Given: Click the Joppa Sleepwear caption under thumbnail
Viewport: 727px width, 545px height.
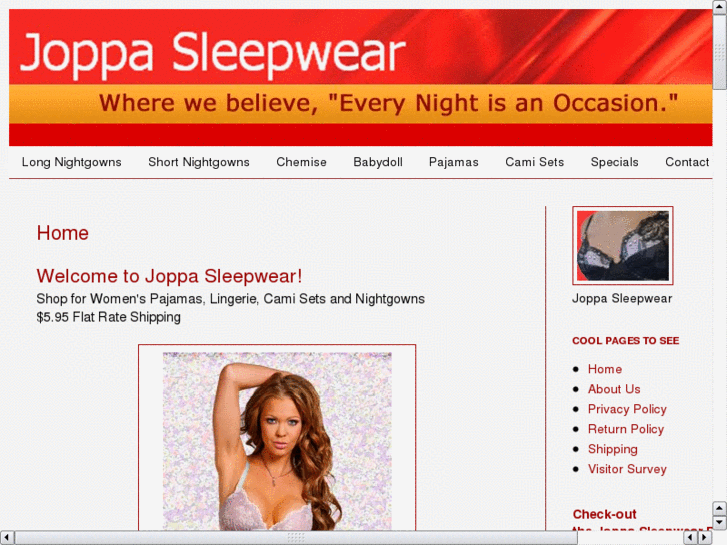Looking at the screenshot, I should click(x=622, y=298).
